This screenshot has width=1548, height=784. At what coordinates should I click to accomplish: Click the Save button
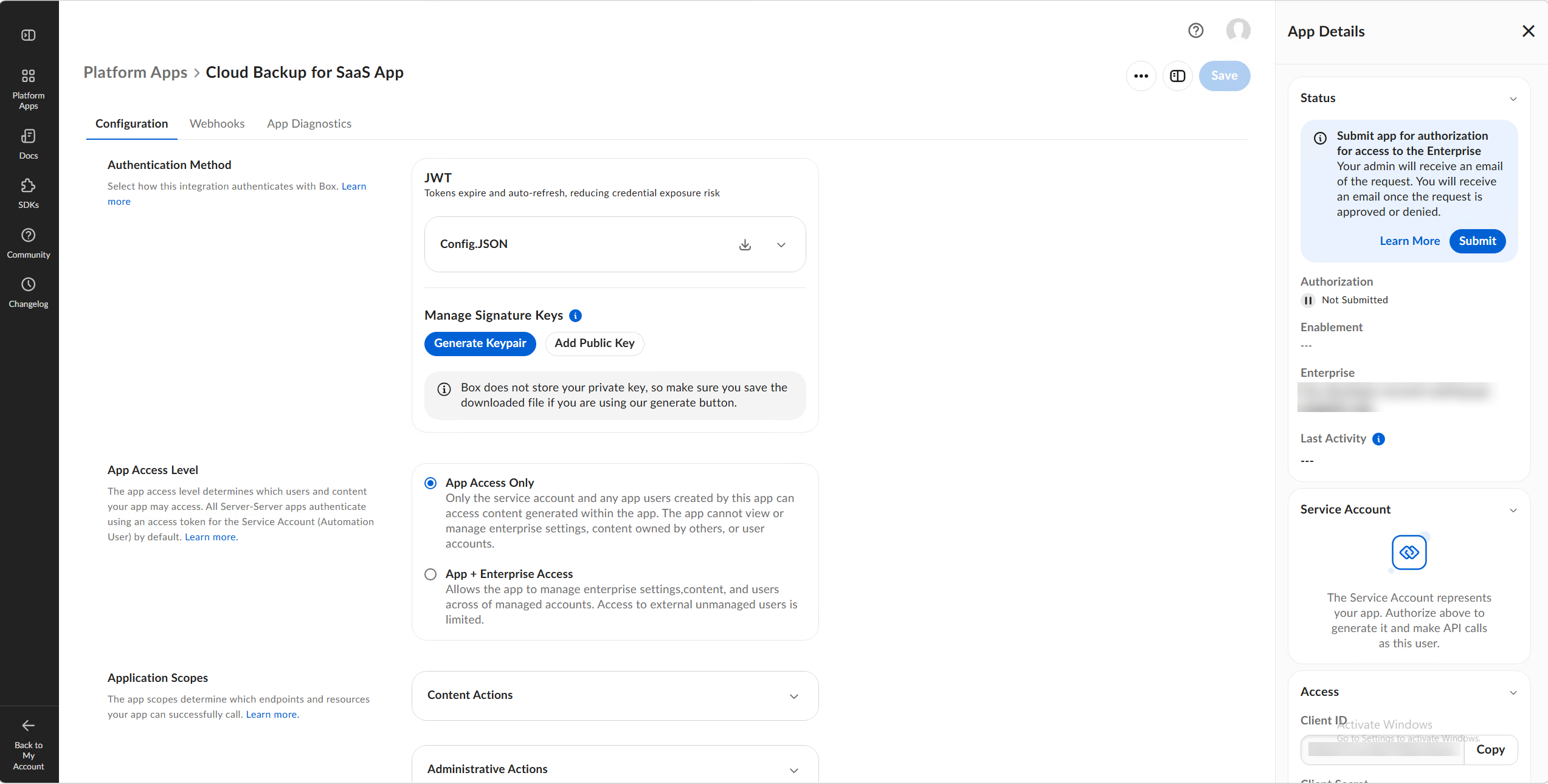click(1224, 76)
